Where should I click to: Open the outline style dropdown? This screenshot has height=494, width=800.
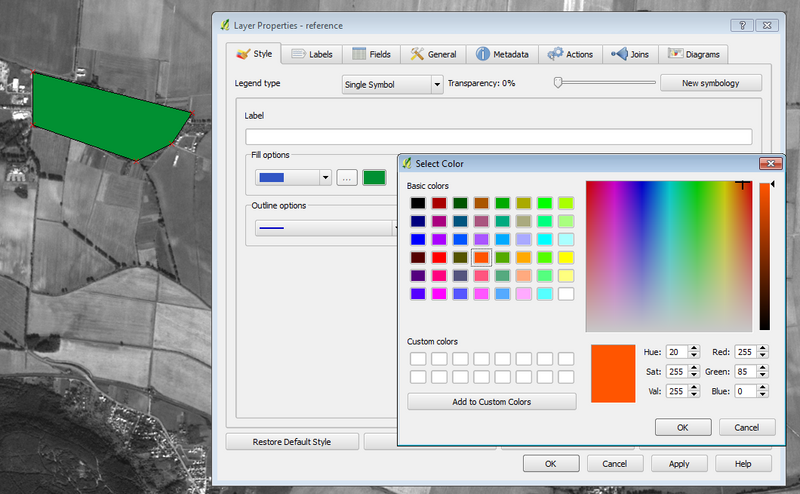pyautogui.click(x=327, y=228)
